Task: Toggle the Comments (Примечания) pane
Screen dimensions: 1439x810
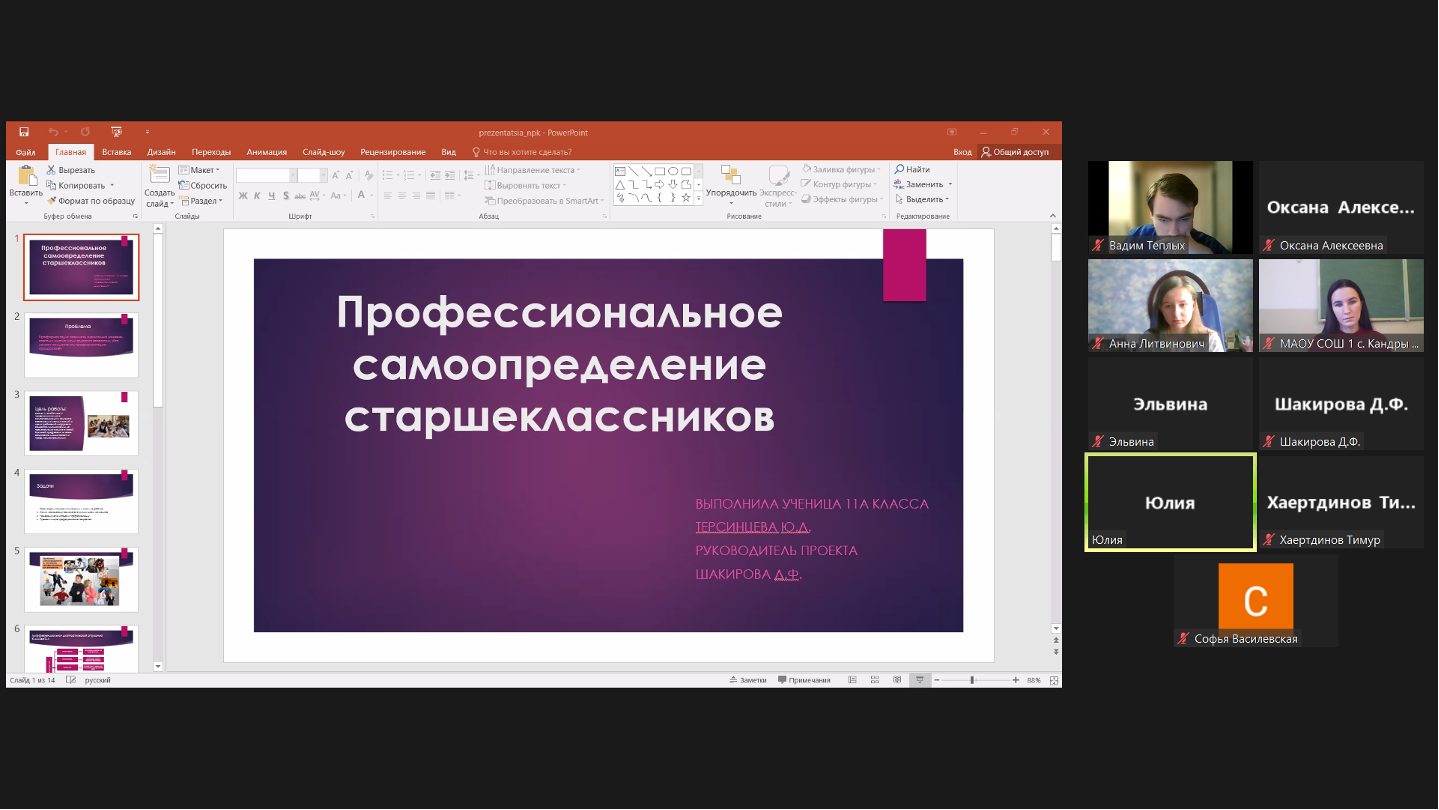Action: [x=803, y=680]
